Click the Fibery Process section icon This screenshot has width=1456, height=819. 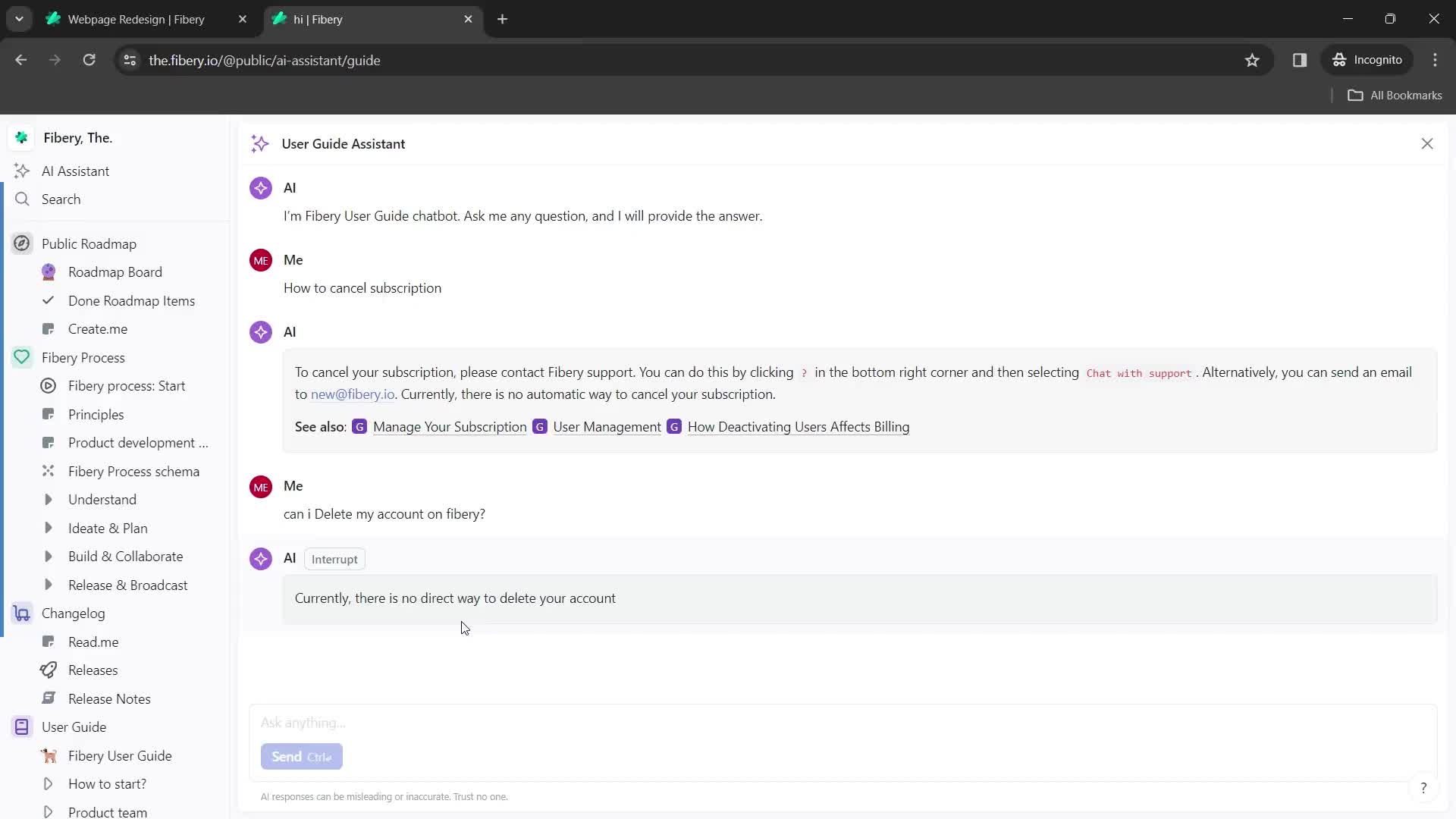click(x=22, y=357)
